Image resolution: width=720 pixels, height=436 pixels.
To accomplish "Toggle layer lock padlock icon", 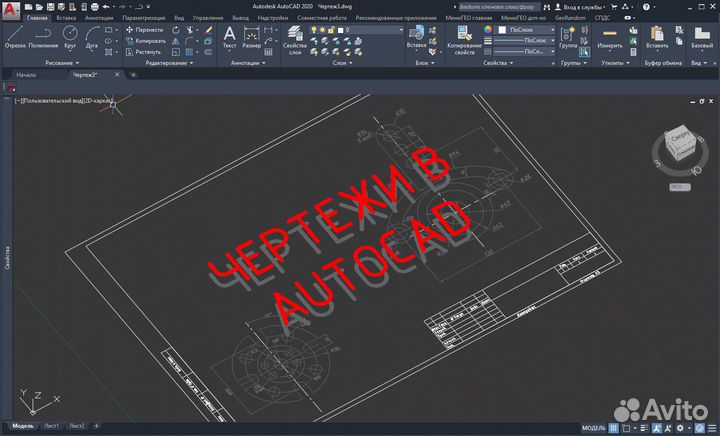I will click(x=331, y=29).
